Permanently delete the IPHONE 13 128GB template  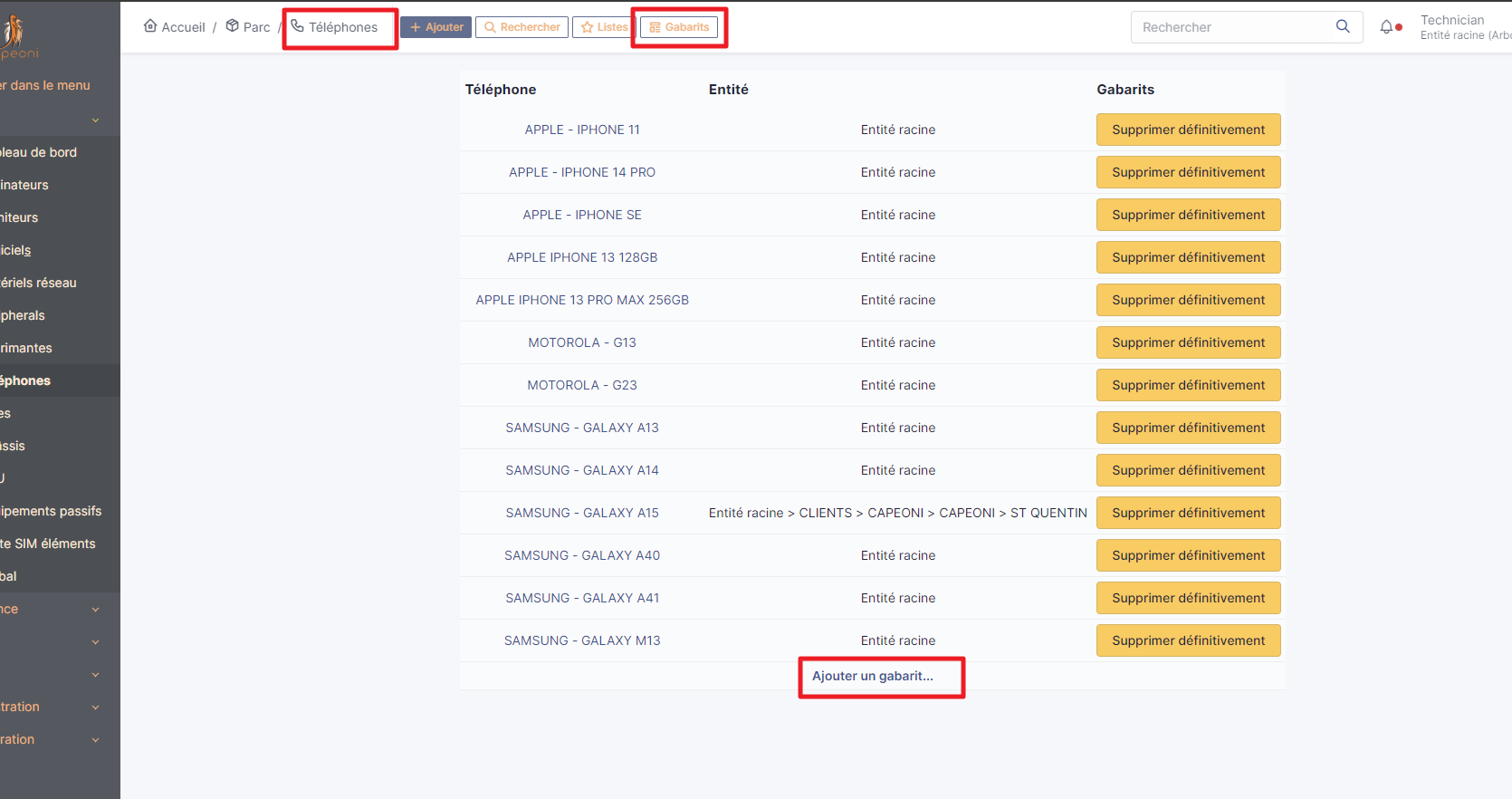[x=1189, y=257]
